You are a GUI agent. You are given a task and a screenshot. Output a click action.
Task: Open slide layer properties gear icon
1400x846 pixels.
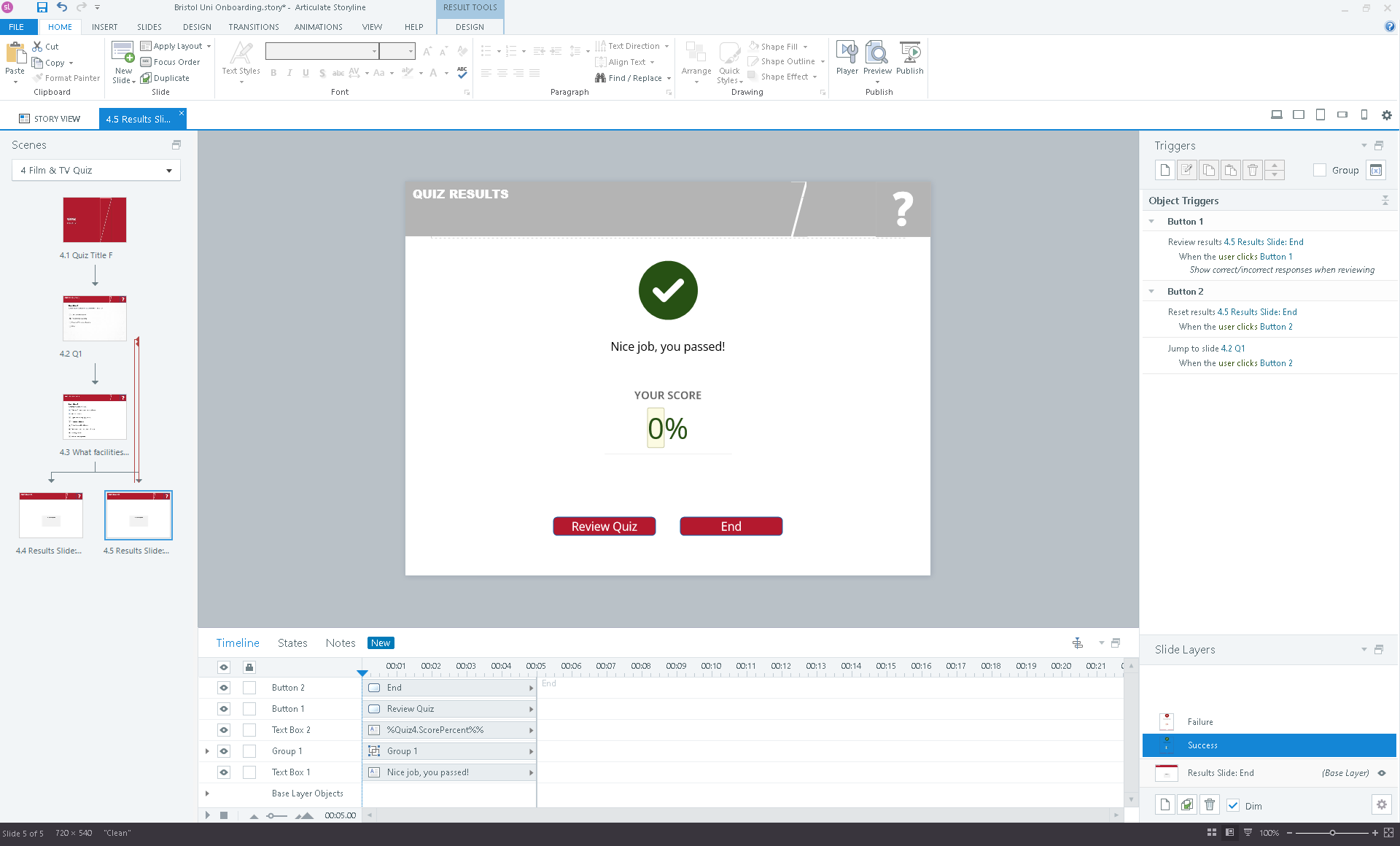pyautogui.click(x=1381, y=804)
